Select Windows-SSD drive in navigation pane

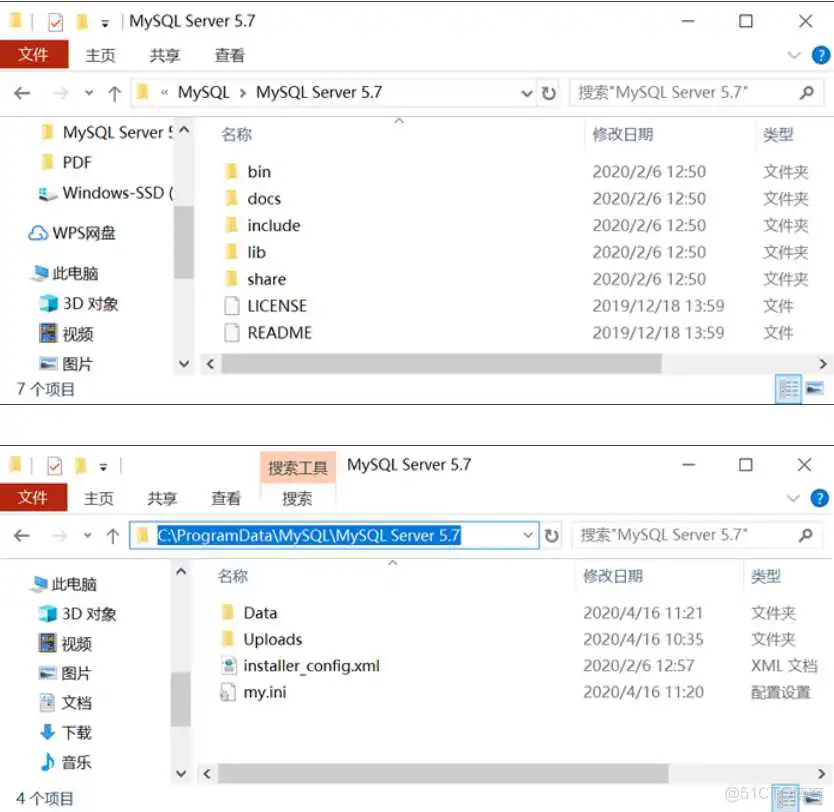pyautogui.click(x=106, y=192)
